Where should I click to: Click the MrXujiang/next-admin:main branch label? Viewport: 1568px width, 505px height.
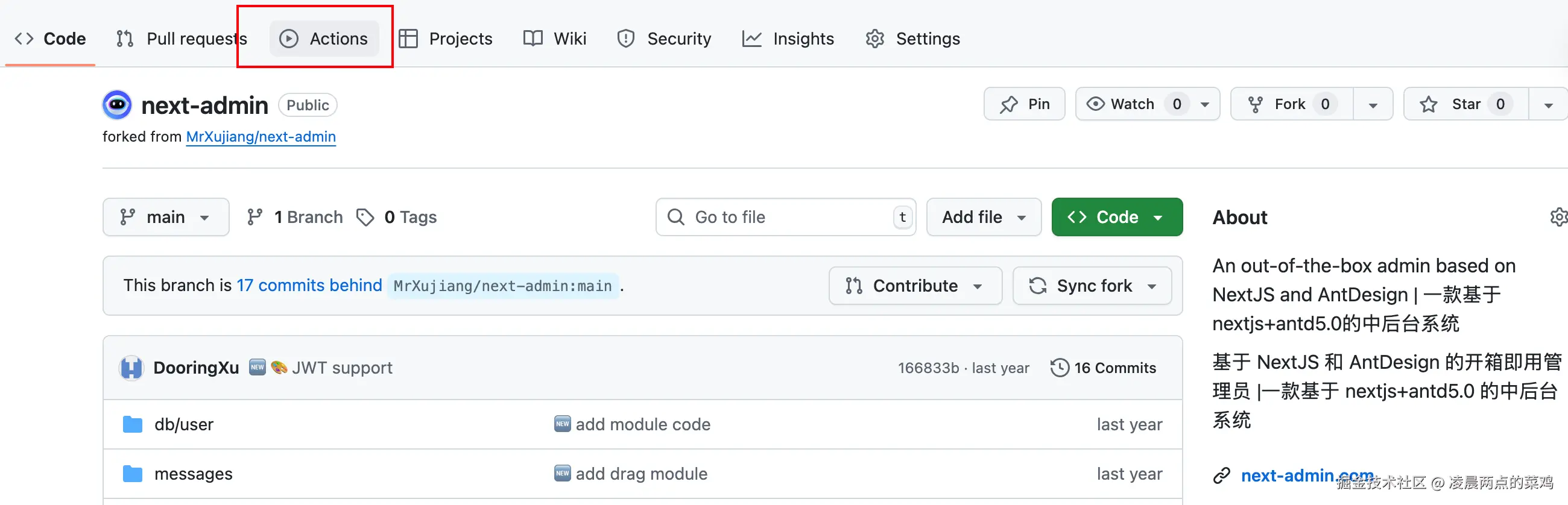click(x=503, y=286)
